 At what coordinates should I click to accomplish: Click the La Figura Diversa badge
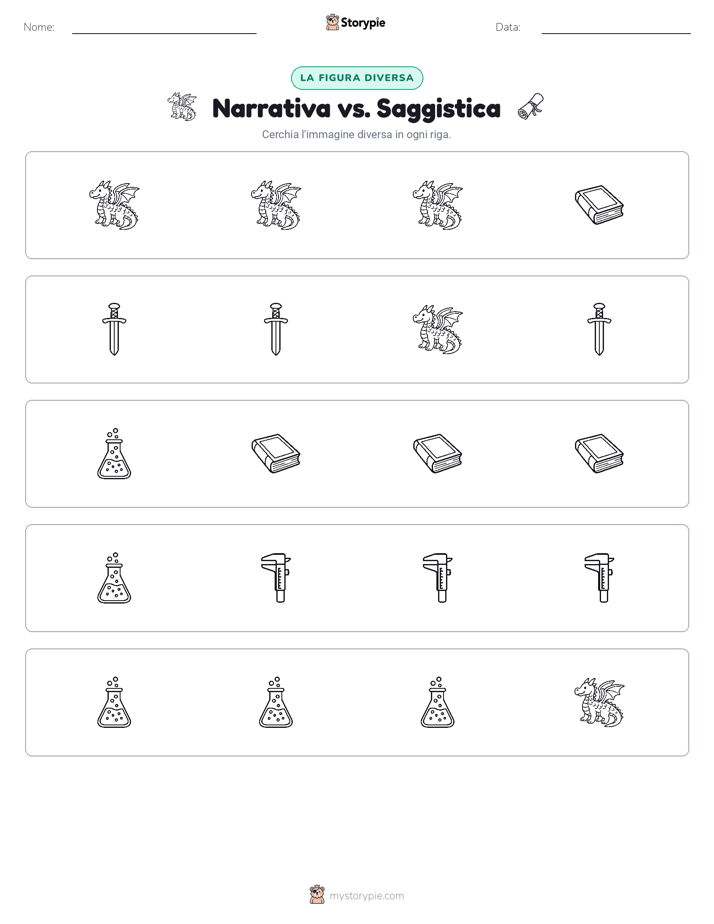(357, 78)
